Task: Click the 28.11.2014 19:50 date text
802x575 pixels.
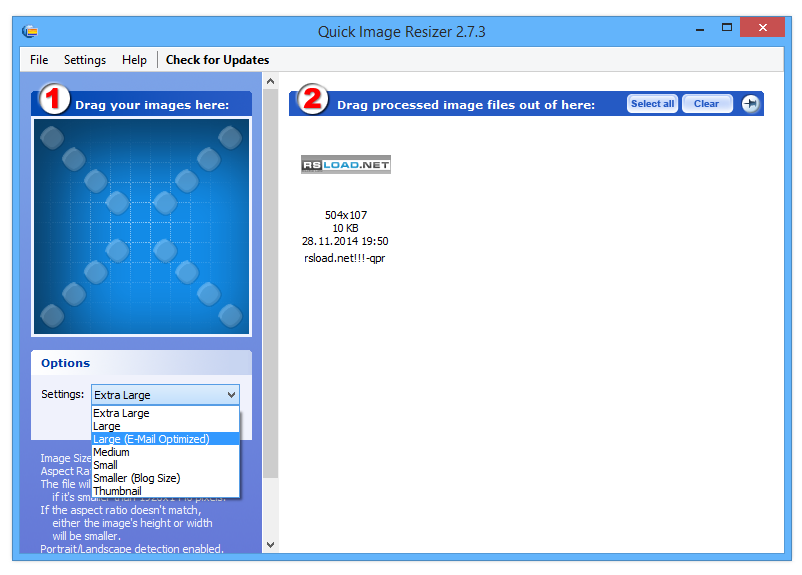Action: pyautogui.click(x=345, y=241)
